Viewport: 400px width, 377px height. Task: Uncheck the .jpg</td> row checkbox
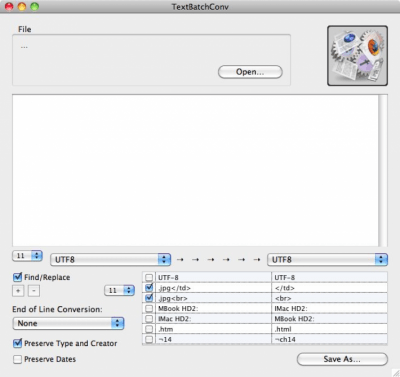click(x=149, y=288)
